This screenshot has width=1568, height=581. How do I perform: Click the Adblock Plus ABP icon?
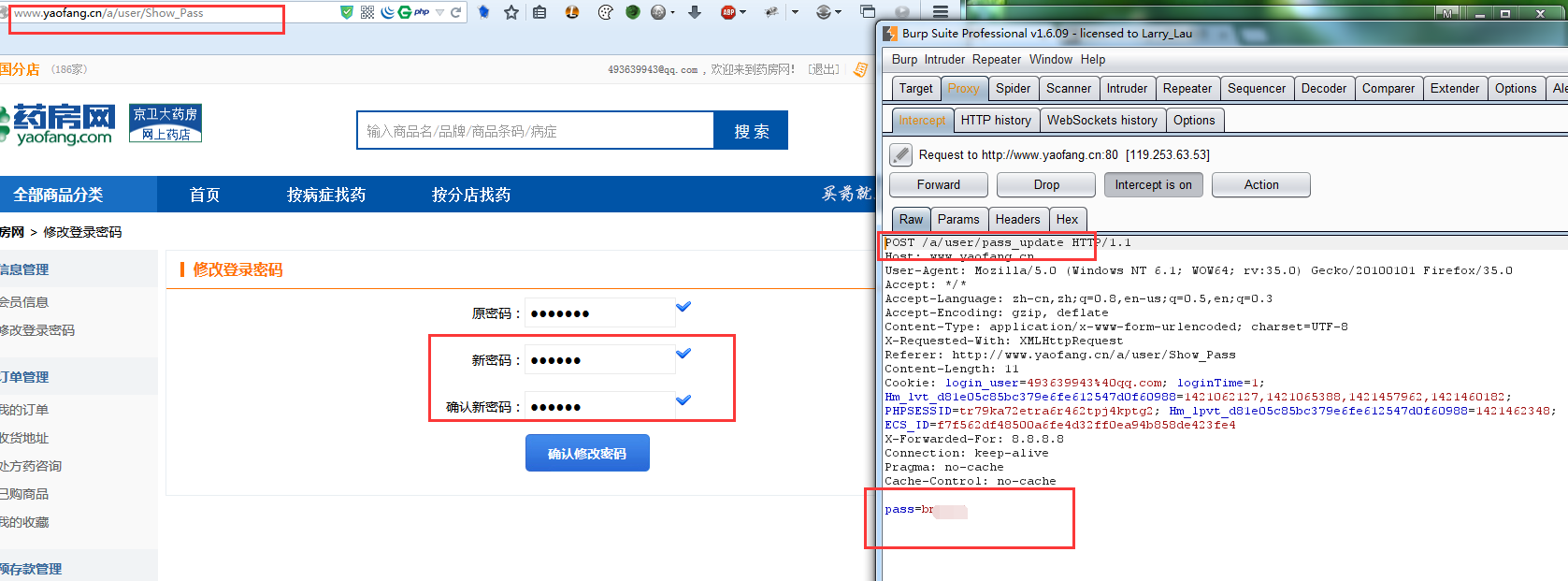728,12
